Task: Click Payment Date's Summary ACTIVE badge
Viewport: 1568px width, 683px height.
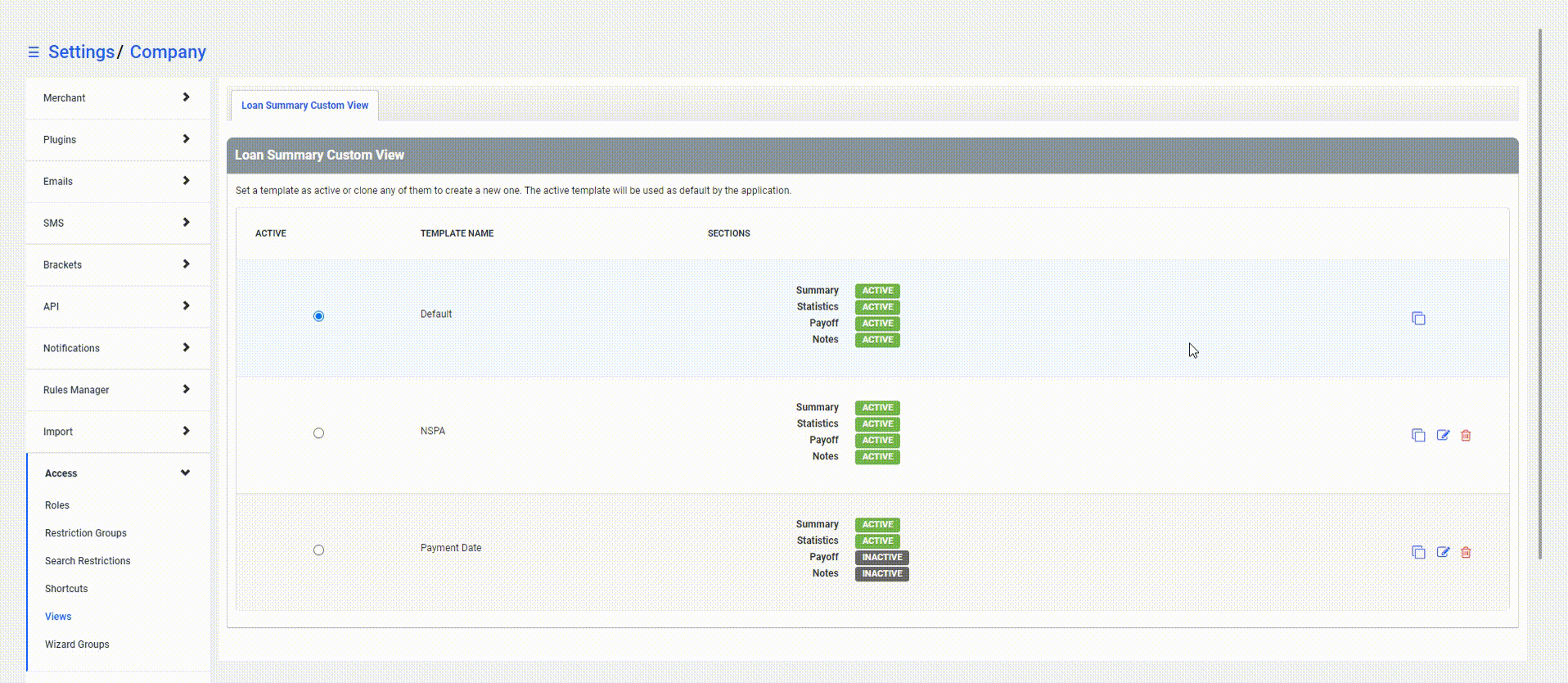Action: [877, 525]
